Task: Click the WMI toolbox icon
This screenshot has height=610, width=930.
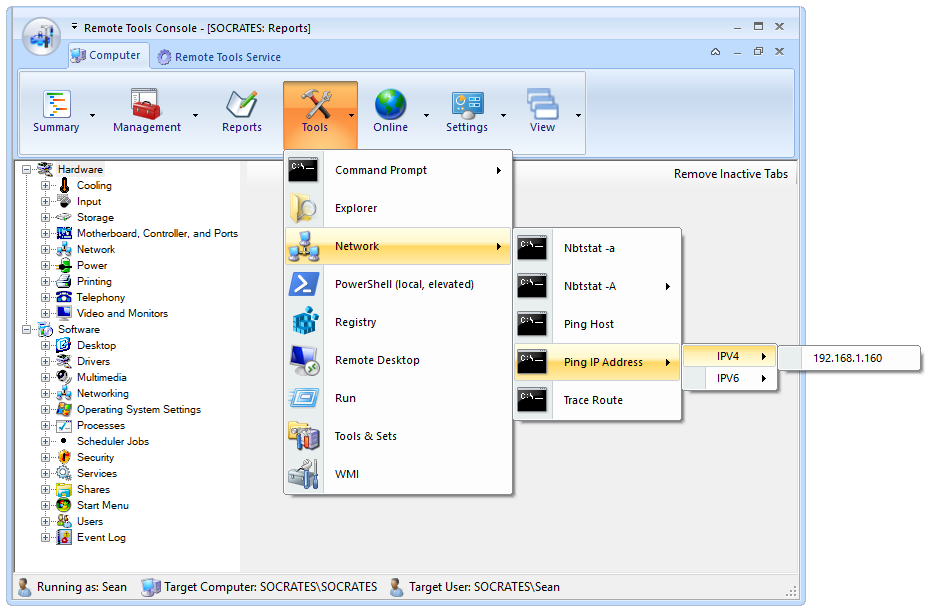Action: [303, 474]
